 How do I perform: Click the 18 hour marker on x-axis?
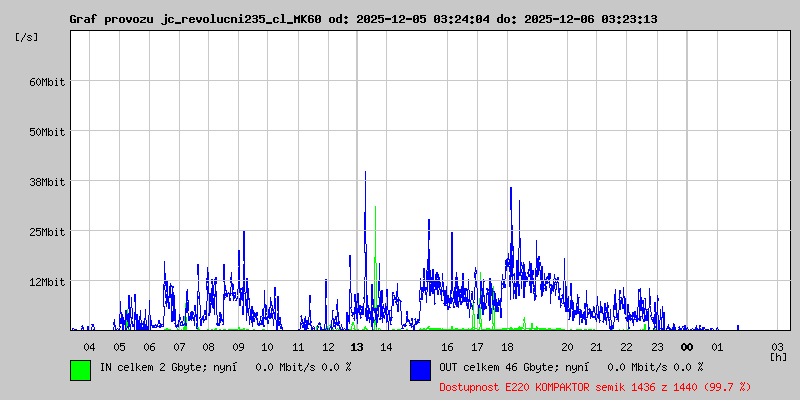click(x=507, y=347)
